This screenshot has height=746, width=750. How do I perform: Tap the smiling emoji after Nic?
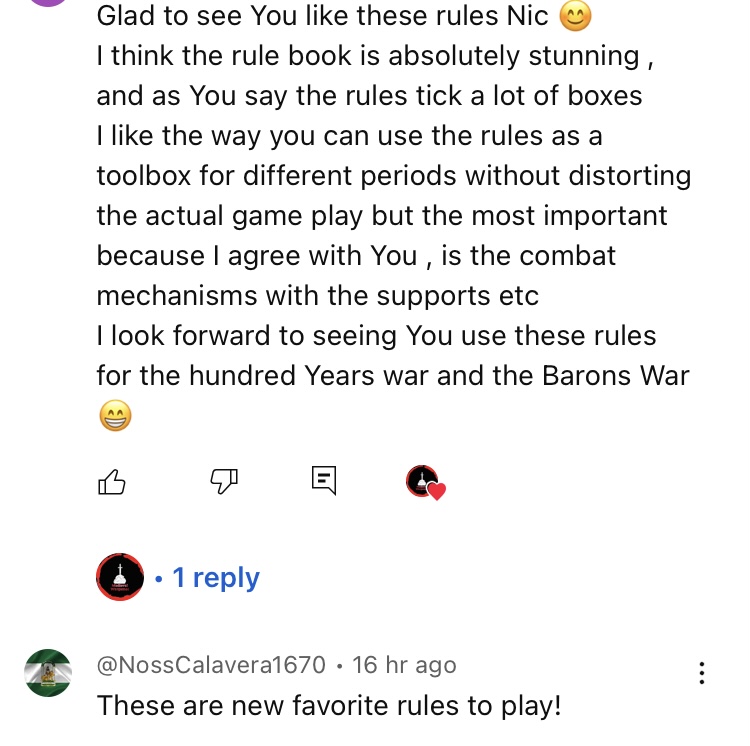pos(575,16)
